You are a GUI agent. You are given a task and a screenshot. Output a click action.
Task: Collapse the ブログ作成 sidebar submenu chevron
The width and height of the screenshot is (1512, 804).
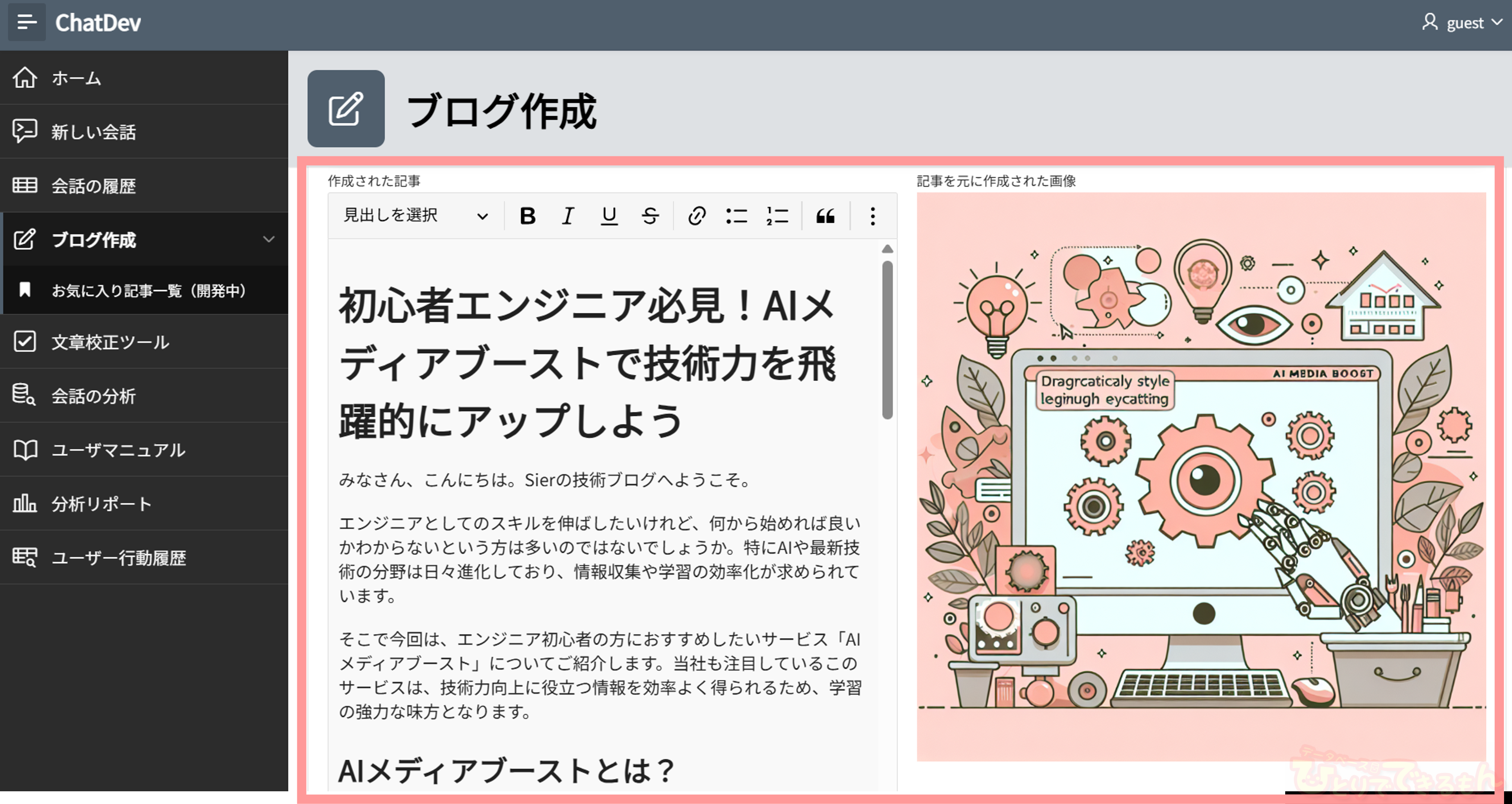click(x=269, y=239)
